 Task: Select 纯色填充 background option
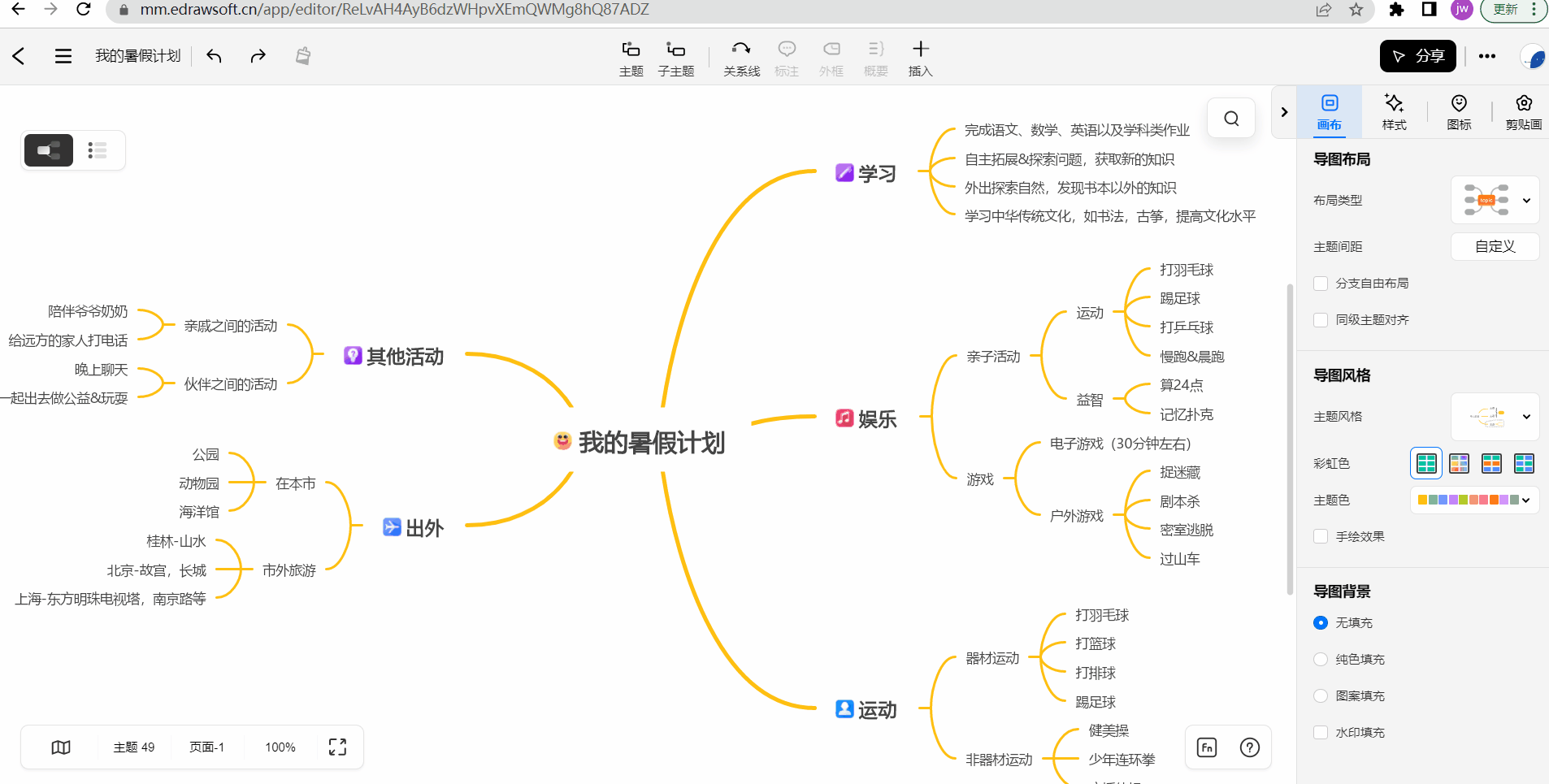pos(1321,659)
